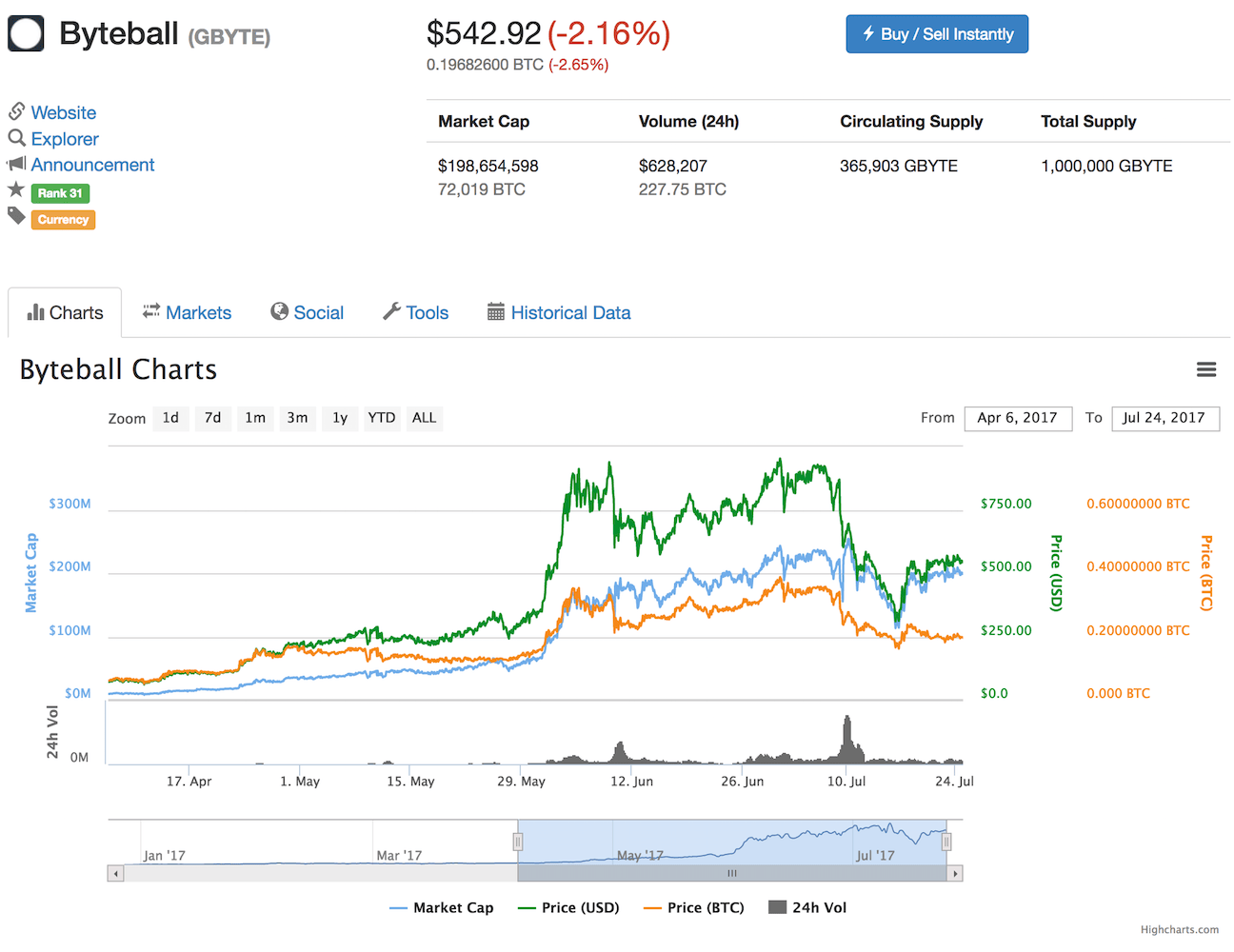The image size is (1234, 952).
Task: Click the chain-link icon beside Website
Action: coord(16,111)
